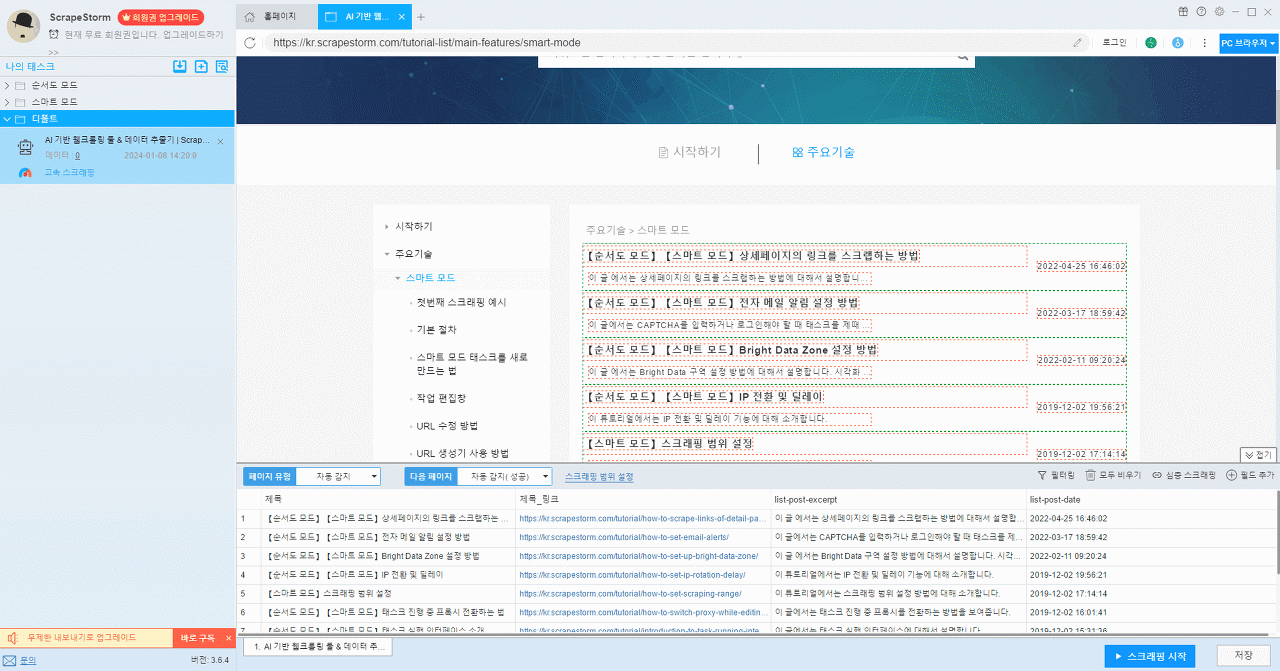The height and width of the screenshot is (671, 1280).
Task: Click the bottom task tab 1. AI 기반 웹크롤링
Action: coord(318,647)
